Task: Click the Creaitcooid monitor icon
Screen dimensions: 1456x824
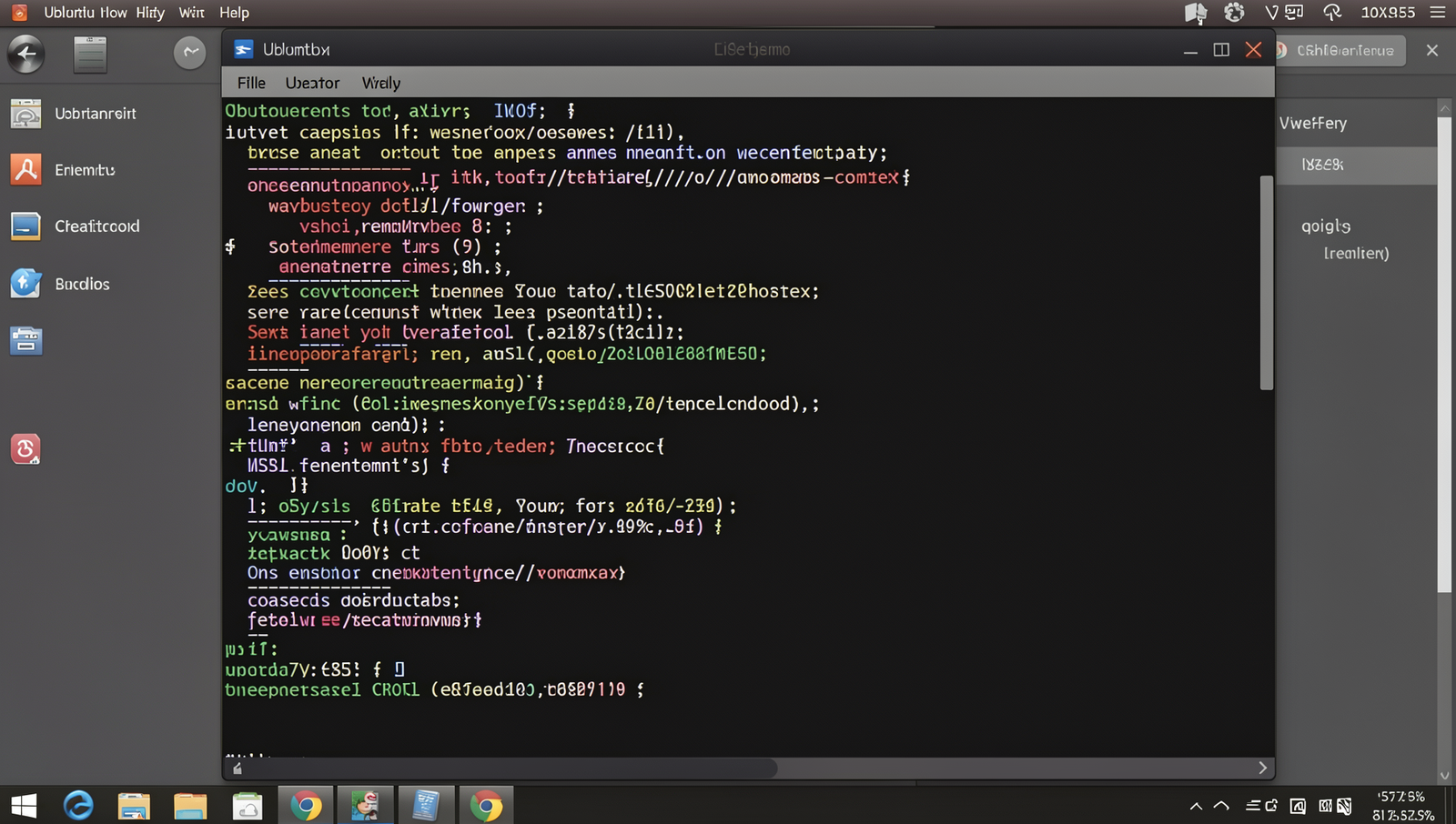Action: pyautogui.click(x=25, y=226)
